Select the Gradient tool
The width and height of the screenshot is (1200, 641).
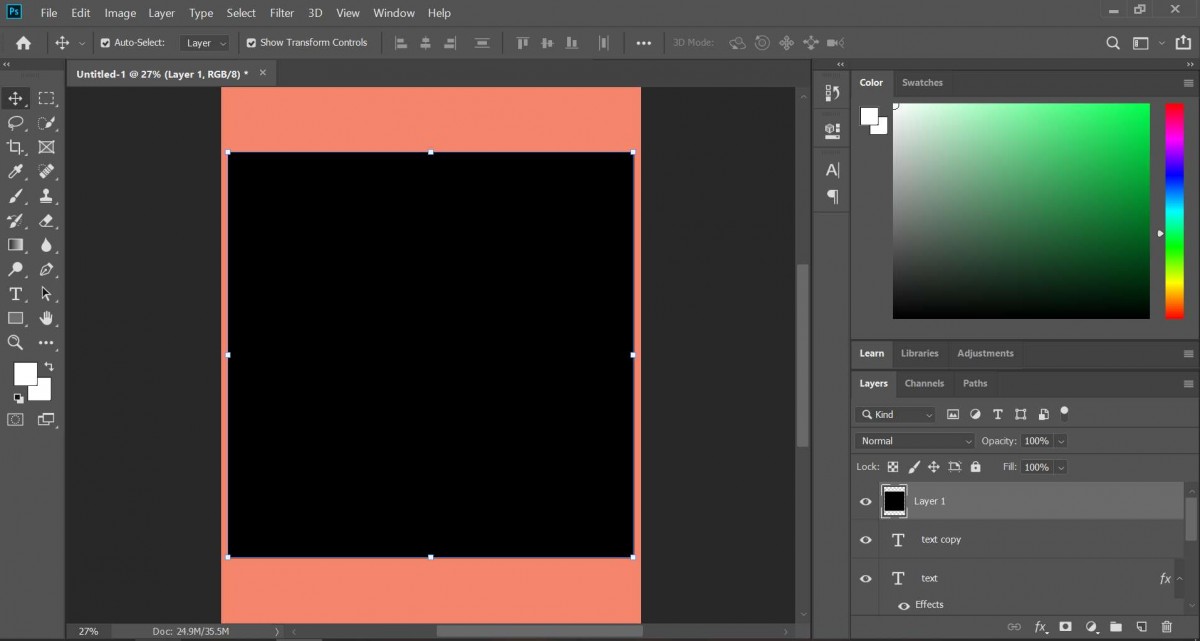click(x=16, y=245)
